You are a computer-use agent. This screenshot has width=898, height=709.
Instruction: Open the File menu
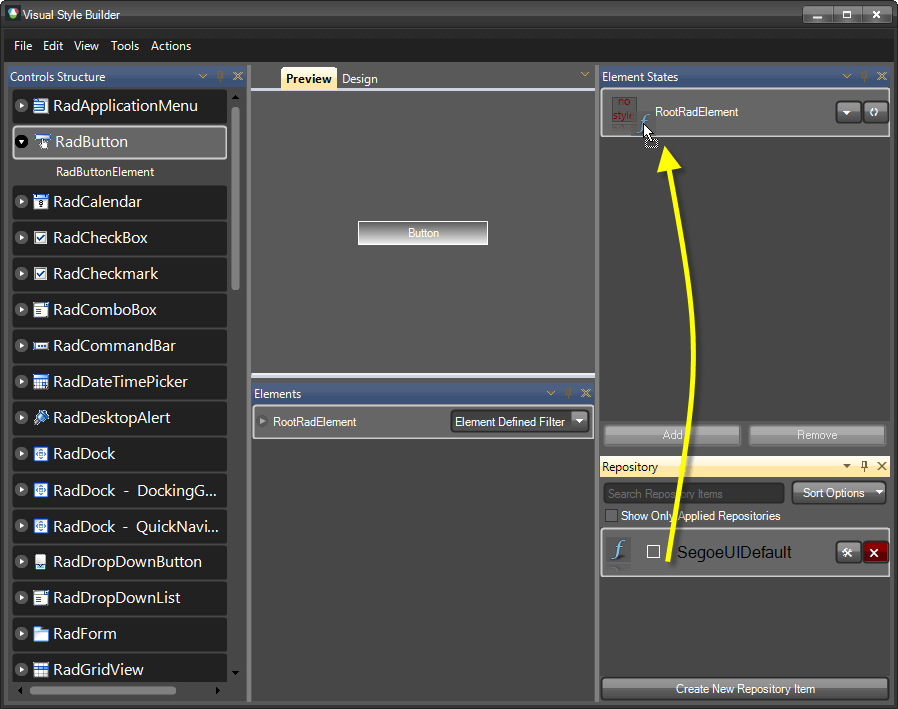(23, 46)
